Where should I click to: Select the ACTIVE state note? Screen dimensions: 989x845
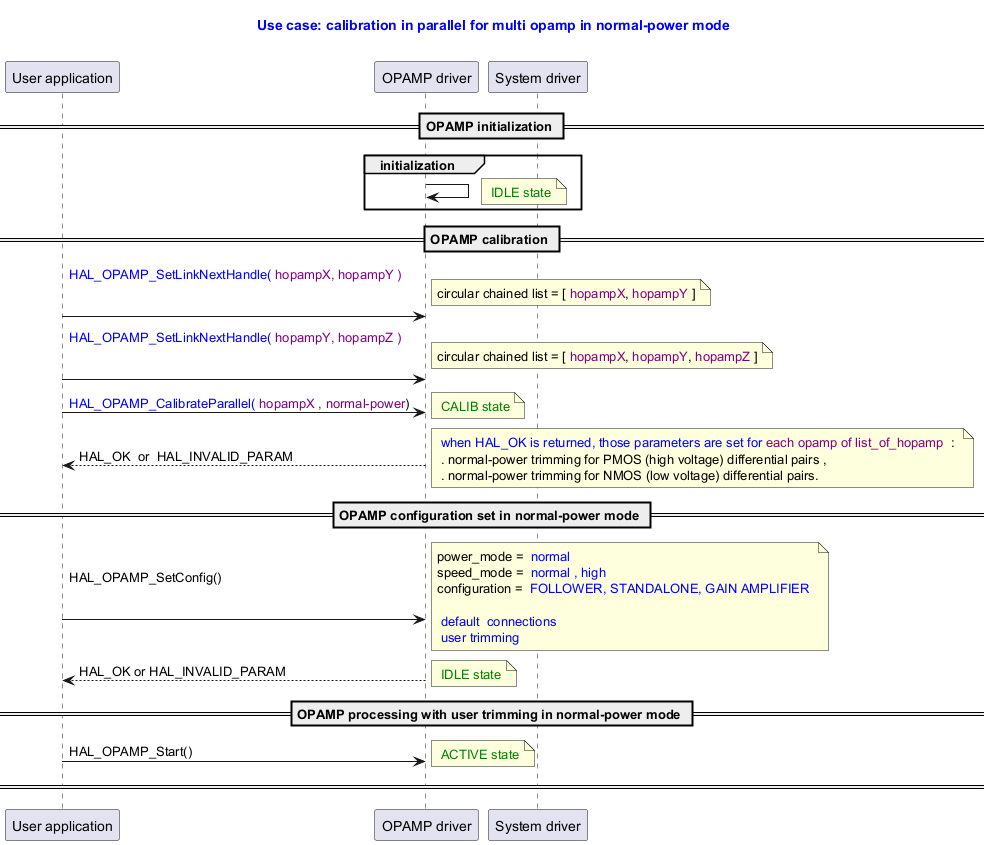coord(482,754)
